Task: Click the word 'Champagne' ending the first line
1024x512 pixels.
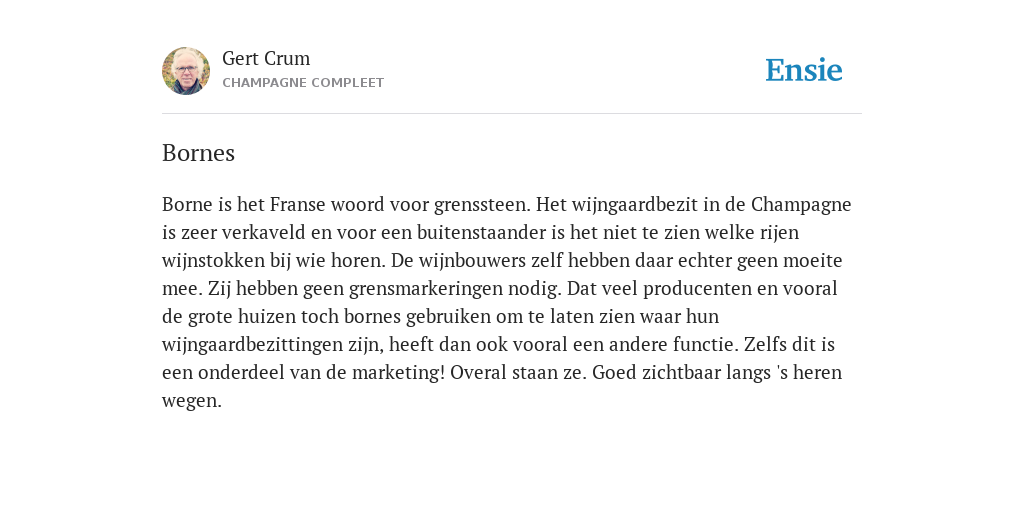Action: pyautogui.click(x=801, y=204)
